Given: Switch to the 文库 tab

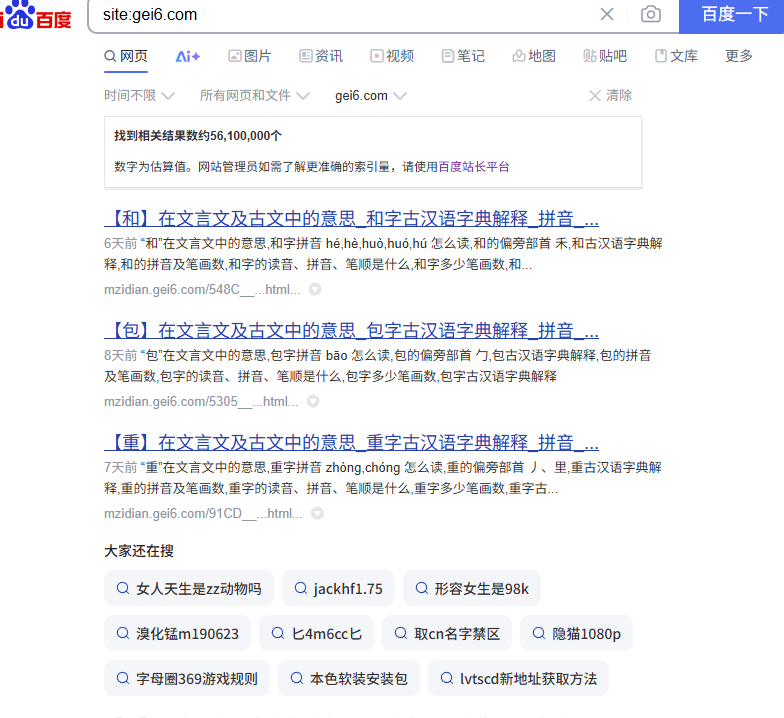Looking at the screenshot, I should pos(676,56).
